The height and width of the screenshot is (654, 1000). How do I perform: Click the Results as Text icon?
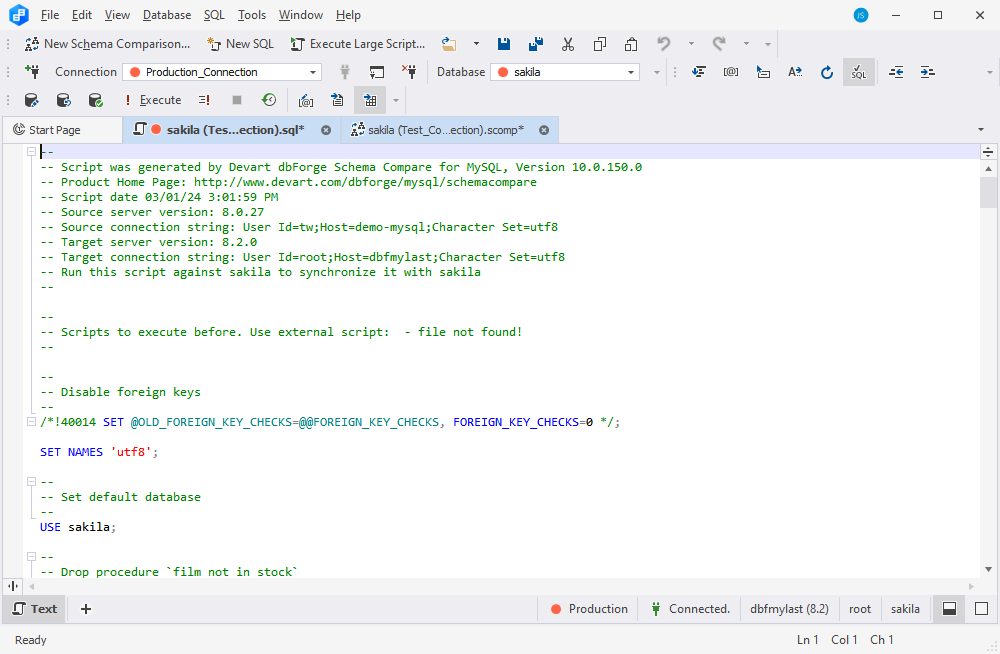(x=337, y=100)
